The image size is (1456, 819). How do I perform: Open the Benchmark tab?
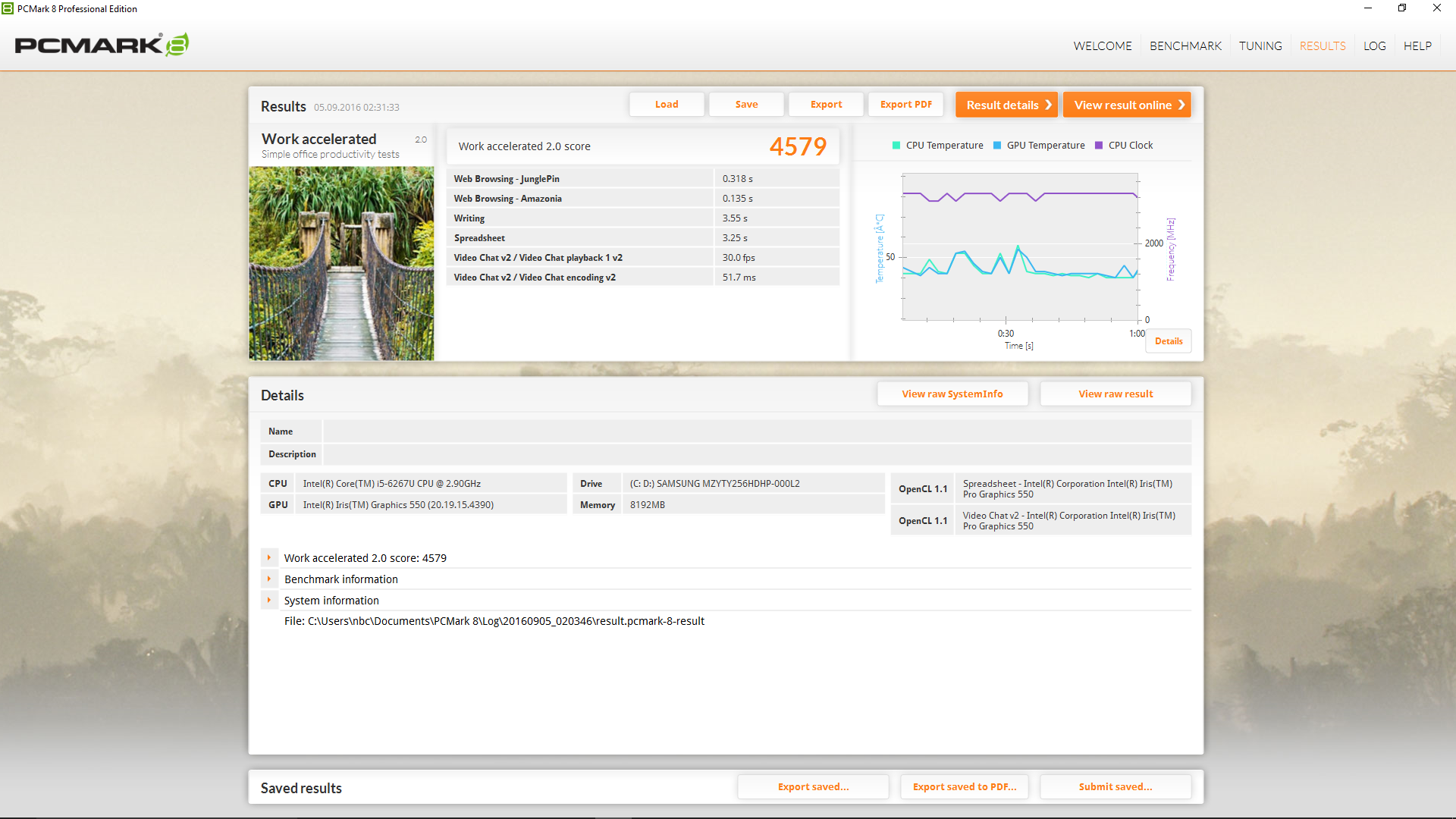pos(1185,46)
